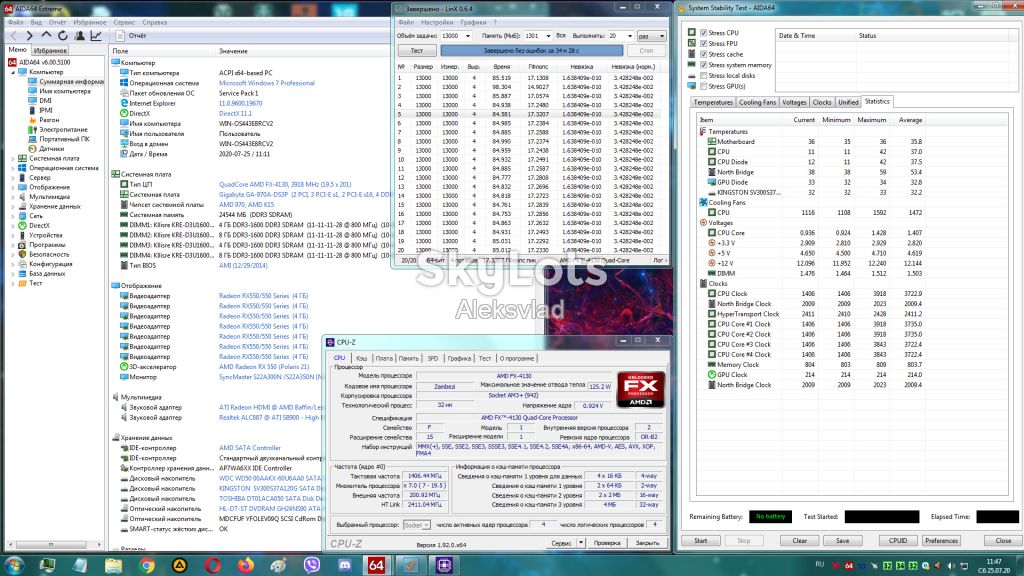The width and height of the screenshot is (1024, 576).
Task: Enable the Stress local disks checkbox
Action: (x=703, y=76)
